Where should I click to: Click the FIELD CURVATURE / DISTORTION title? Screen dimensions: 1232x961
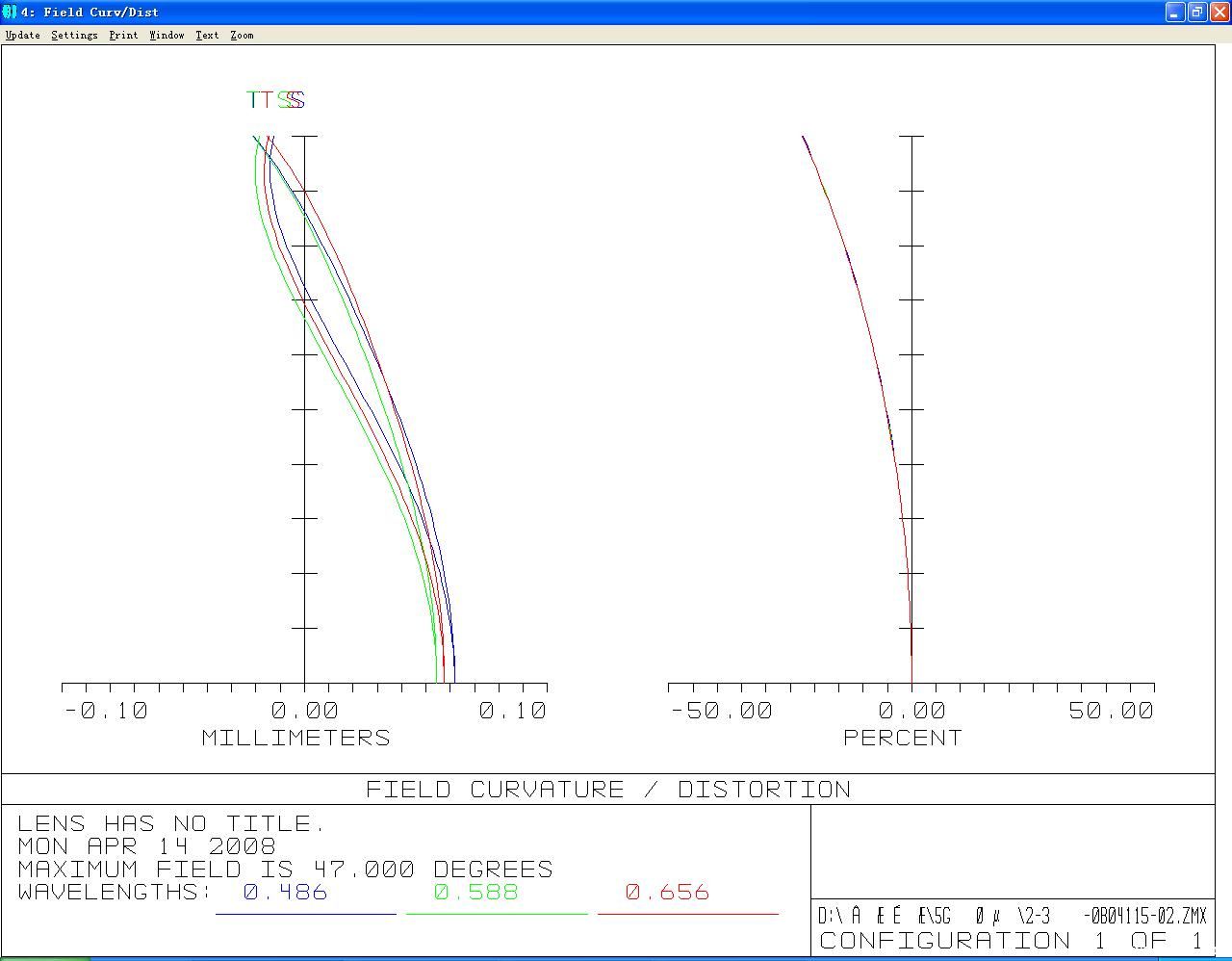[x=608, y=790]
